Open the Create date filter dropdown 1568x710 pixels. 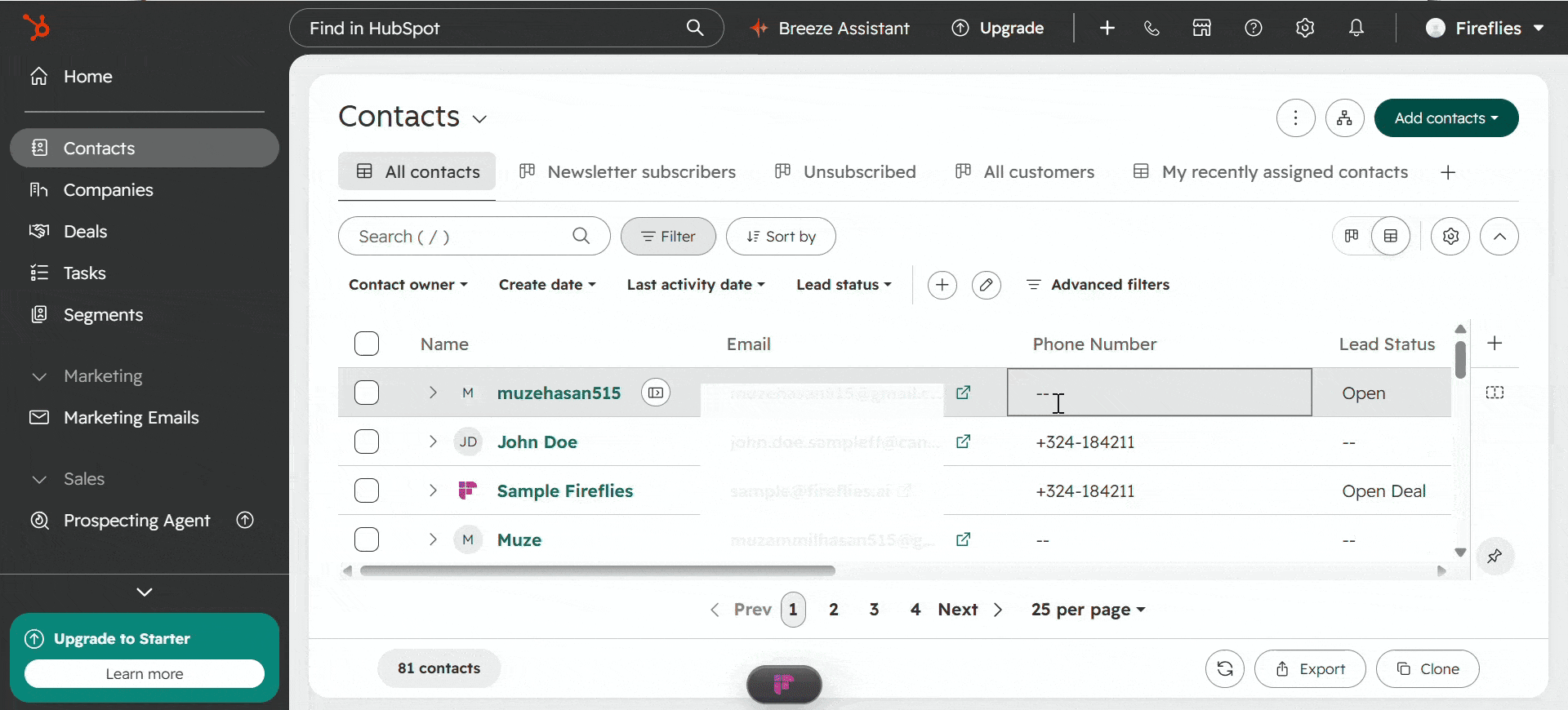(547, 285)
